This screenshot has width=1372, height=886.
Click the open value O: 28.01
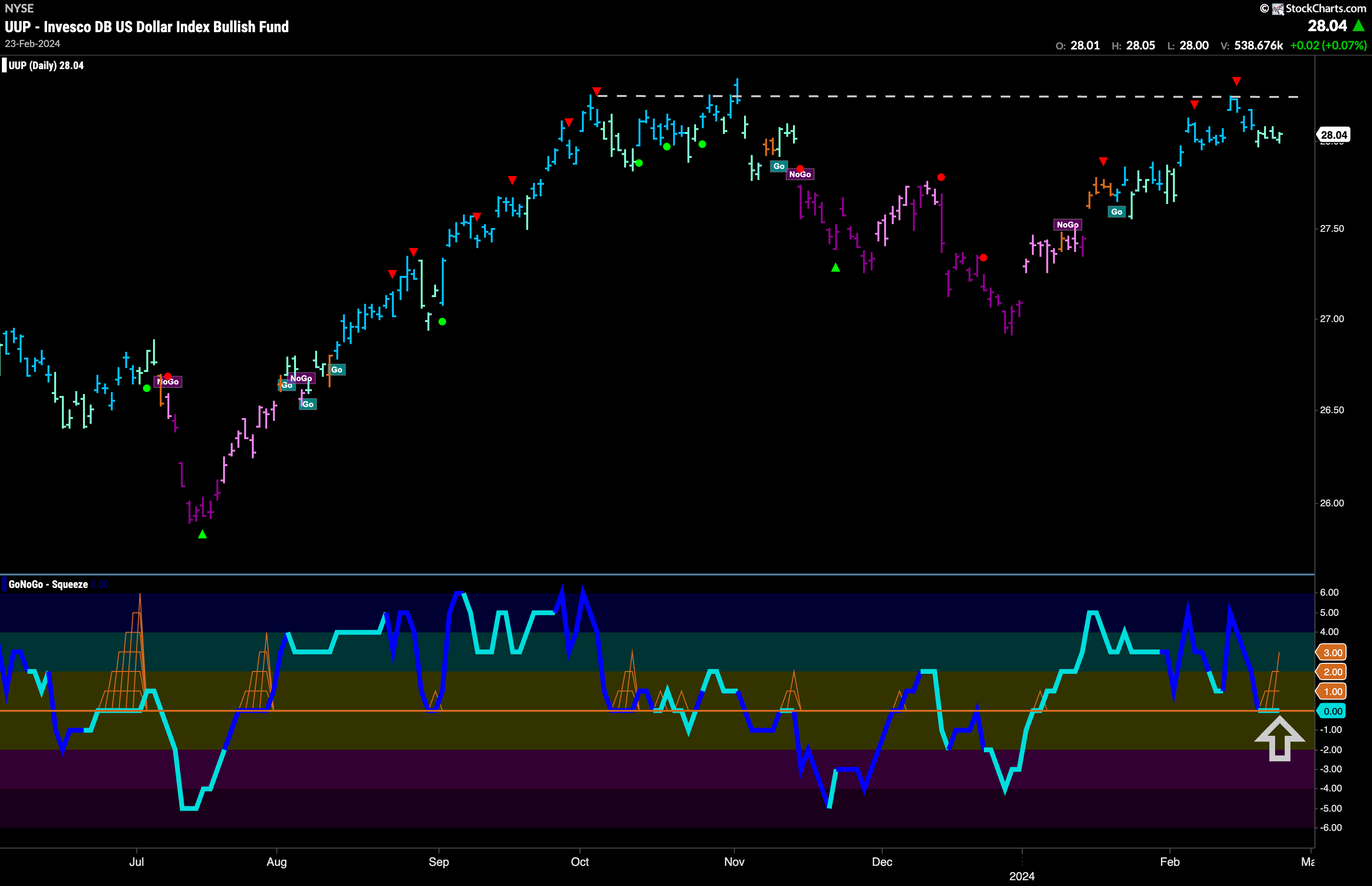[1077, 46]
